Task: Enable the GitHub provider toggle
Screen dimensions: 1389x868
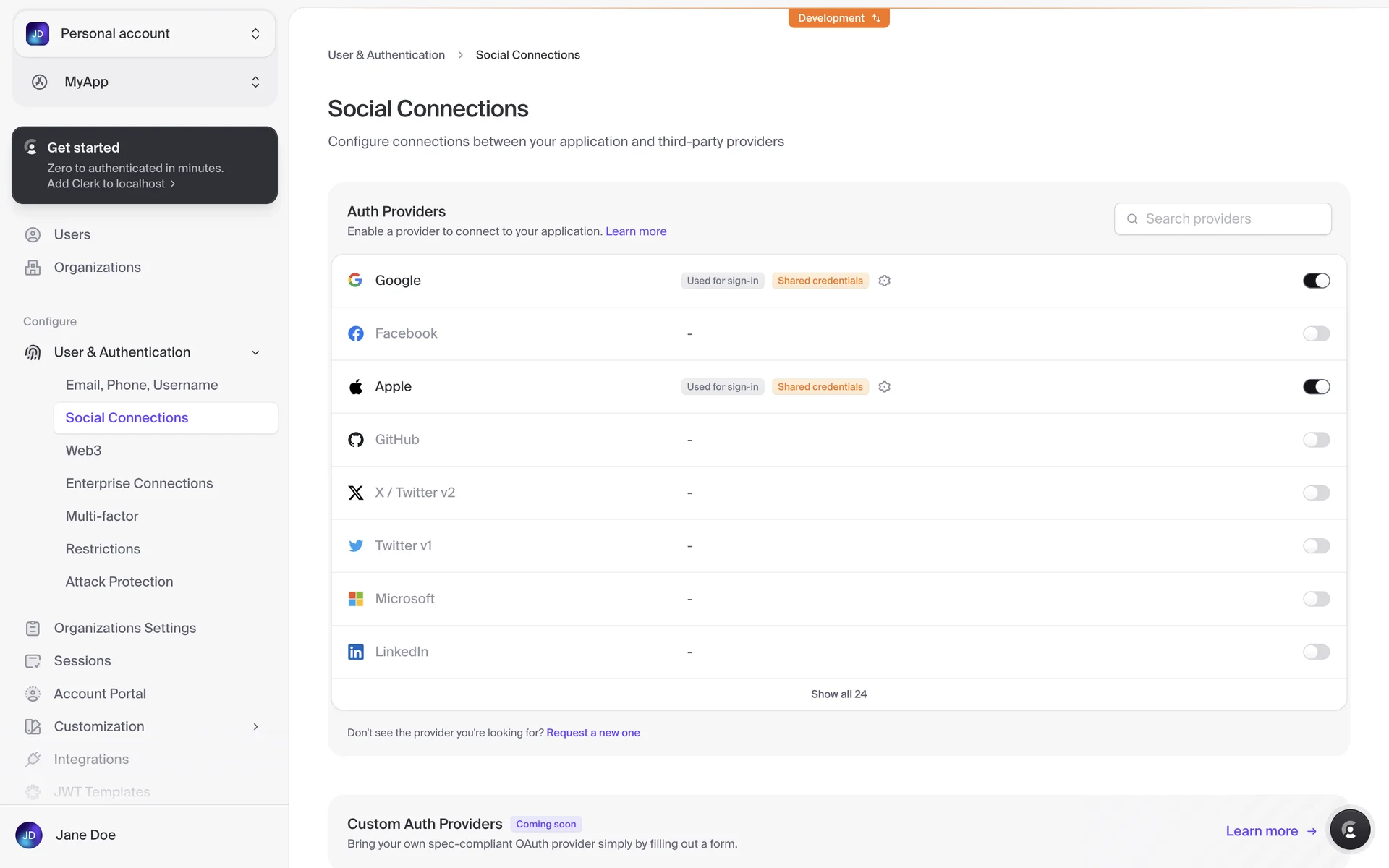Action: (x=1316, y=440)
